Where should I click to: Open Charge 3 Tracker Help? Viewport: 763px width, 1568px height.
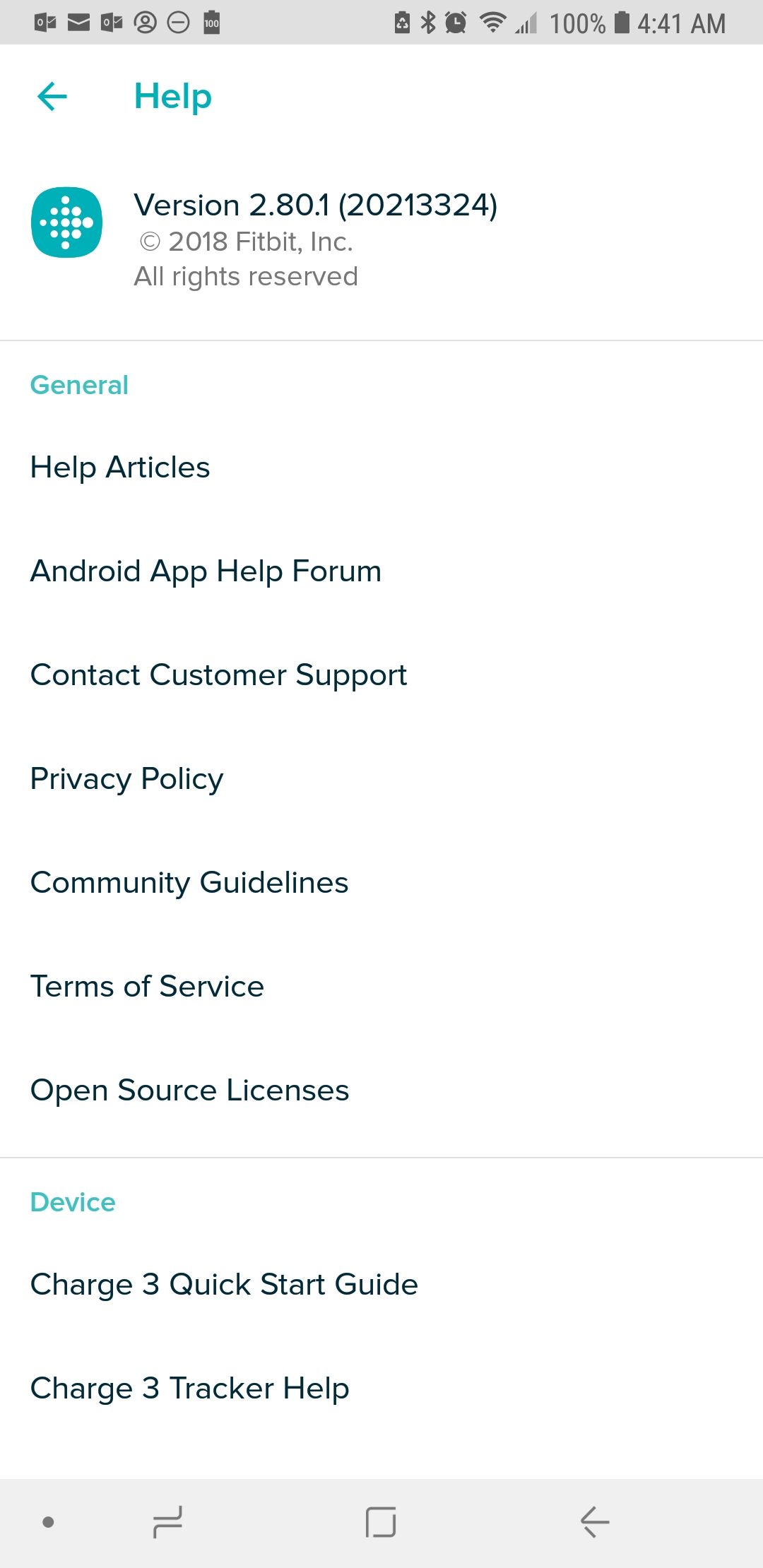click(189, 1389)
